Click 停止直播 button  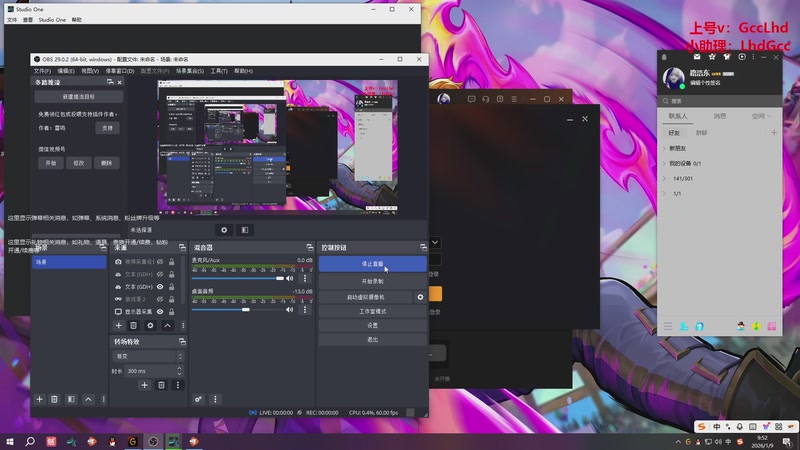(372, 264)
